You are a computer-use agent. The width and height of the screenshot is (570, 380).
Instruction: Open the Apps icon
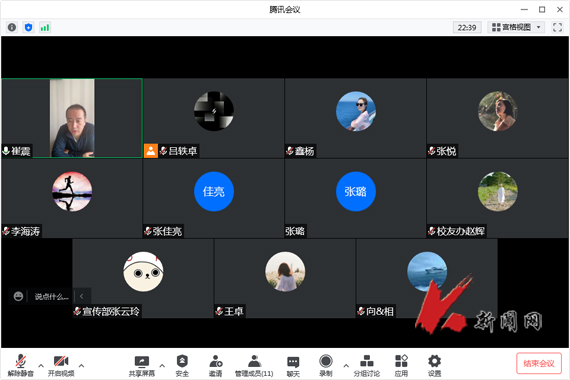pyautogui.click(x=401, y=365)
